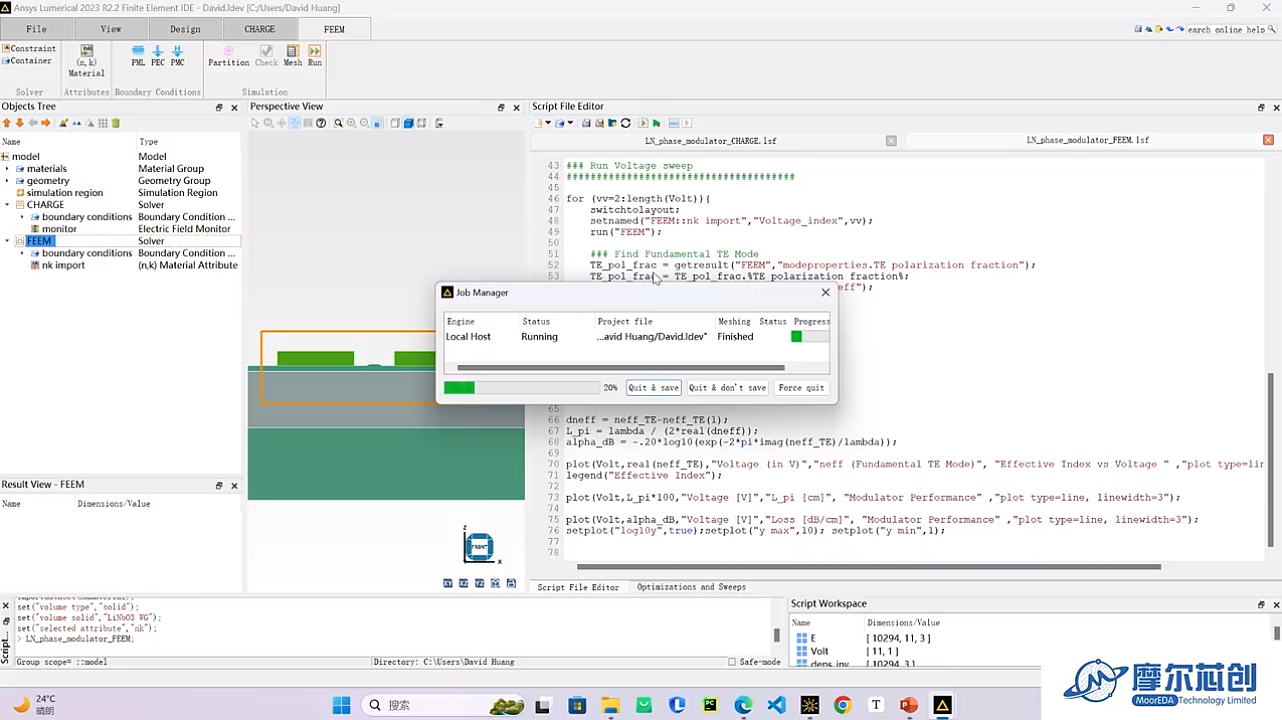Click Quit & save in Job Manager
Viewport: 1282px width, 720px height.
click(x=653, y=387)
